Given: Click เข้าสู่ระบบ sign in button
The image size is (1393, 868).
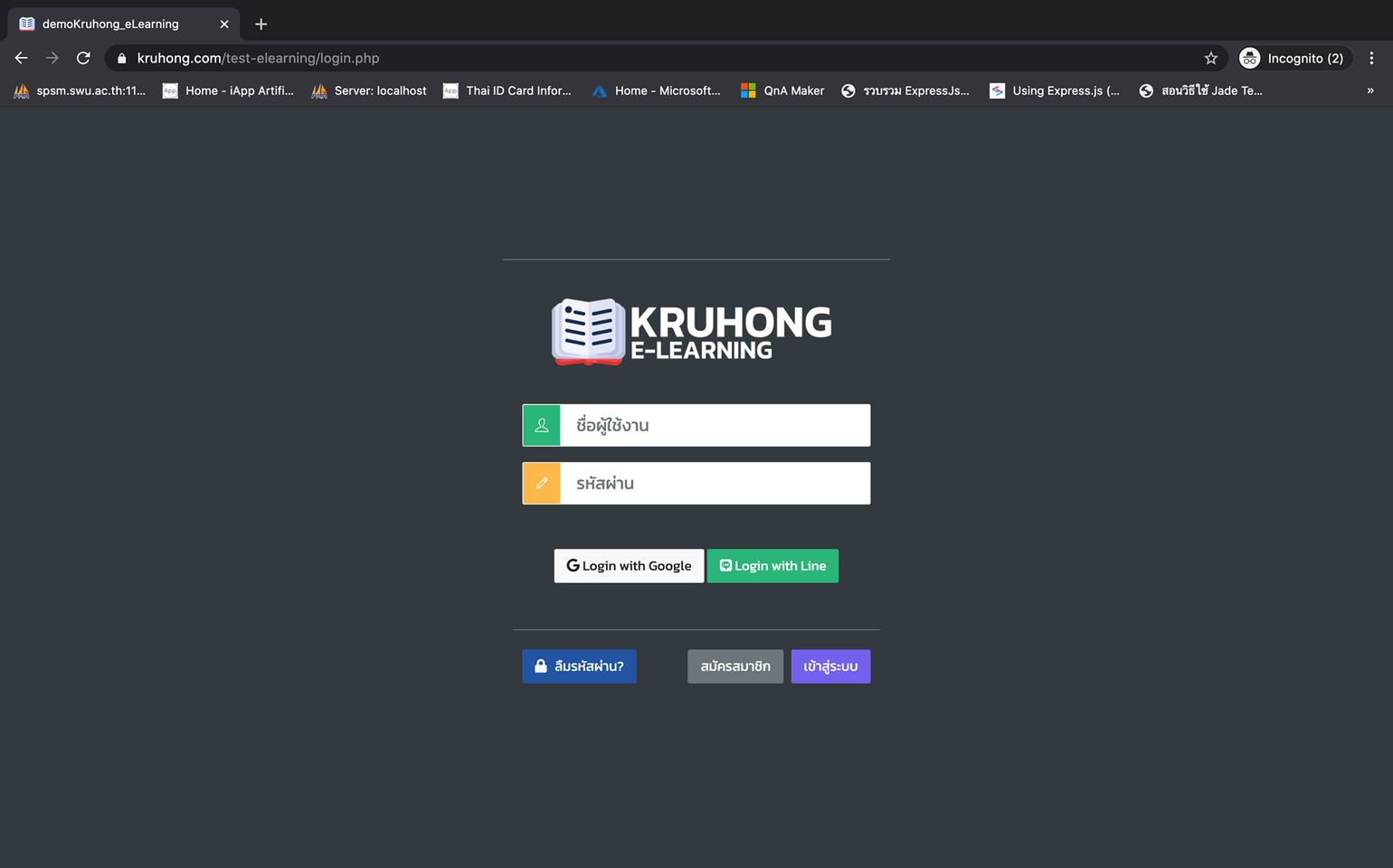Looking at the screenshot, I should (x=830, y=666).
